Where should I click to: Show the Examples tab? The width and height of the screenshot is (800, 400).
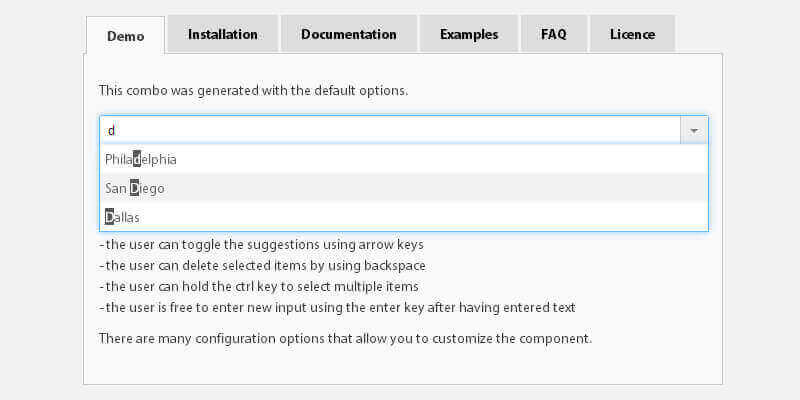[x=469, y=34]
